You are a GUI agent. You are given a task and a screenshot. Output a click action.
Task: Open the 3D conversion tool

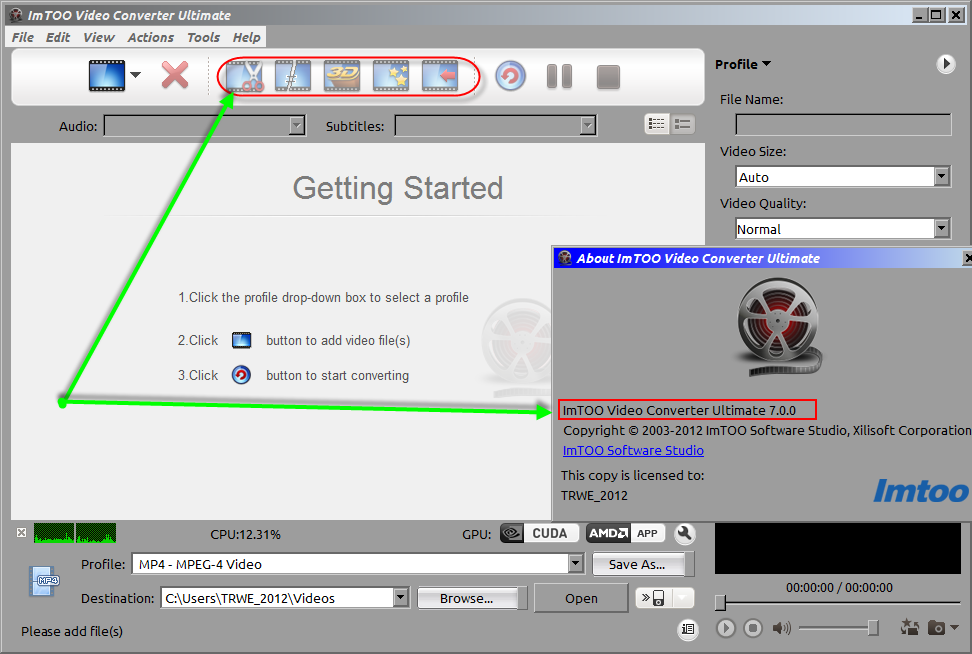[342, 76]
